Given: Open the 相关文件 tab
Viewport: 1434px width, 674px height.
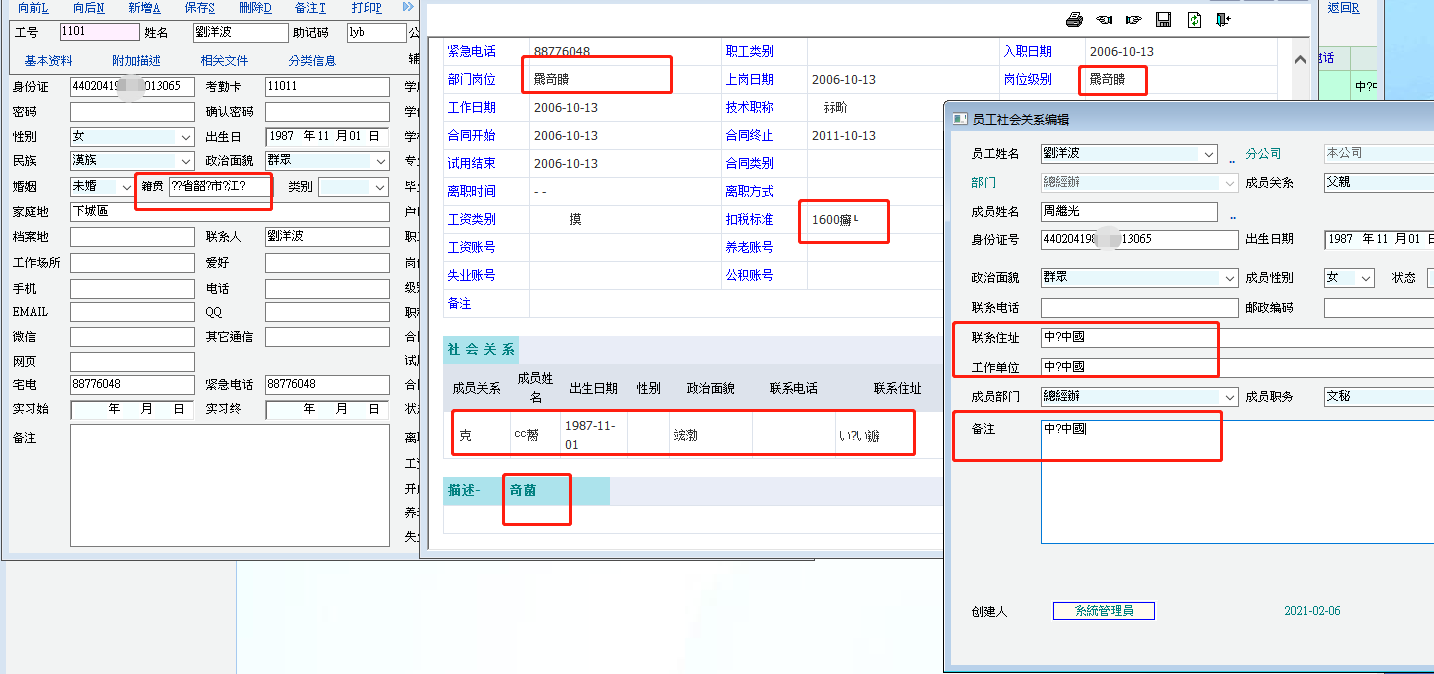Looking at the screenshot, I should click(224, 61).
